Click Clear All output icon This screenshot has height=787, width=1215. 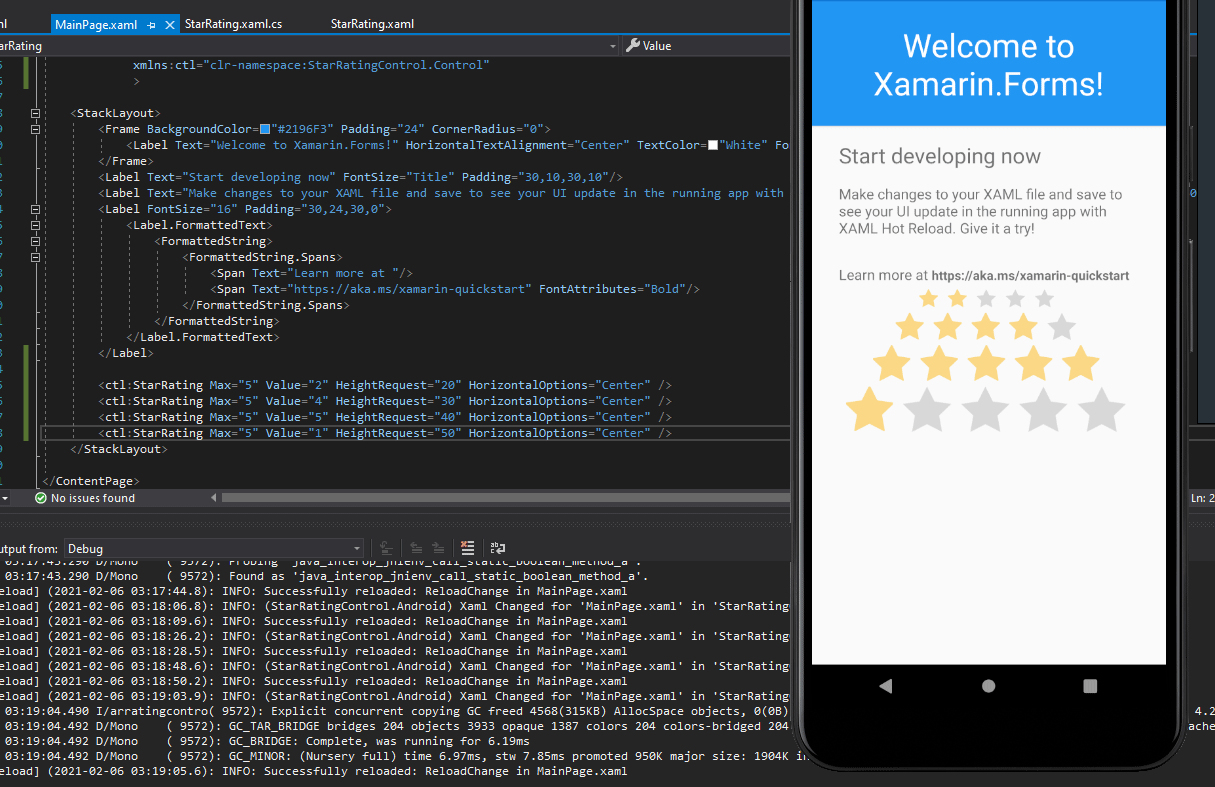coord(467,548)
